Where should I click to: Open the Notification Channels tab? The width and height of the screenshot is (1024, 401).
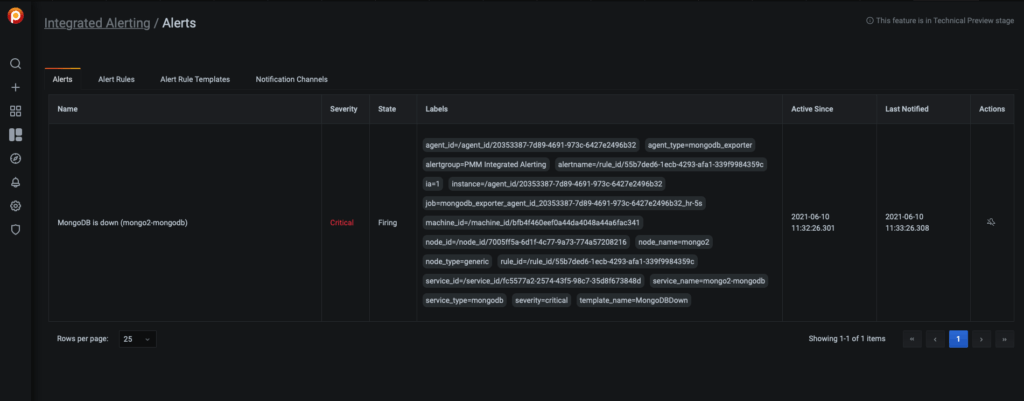coord(291,79)
